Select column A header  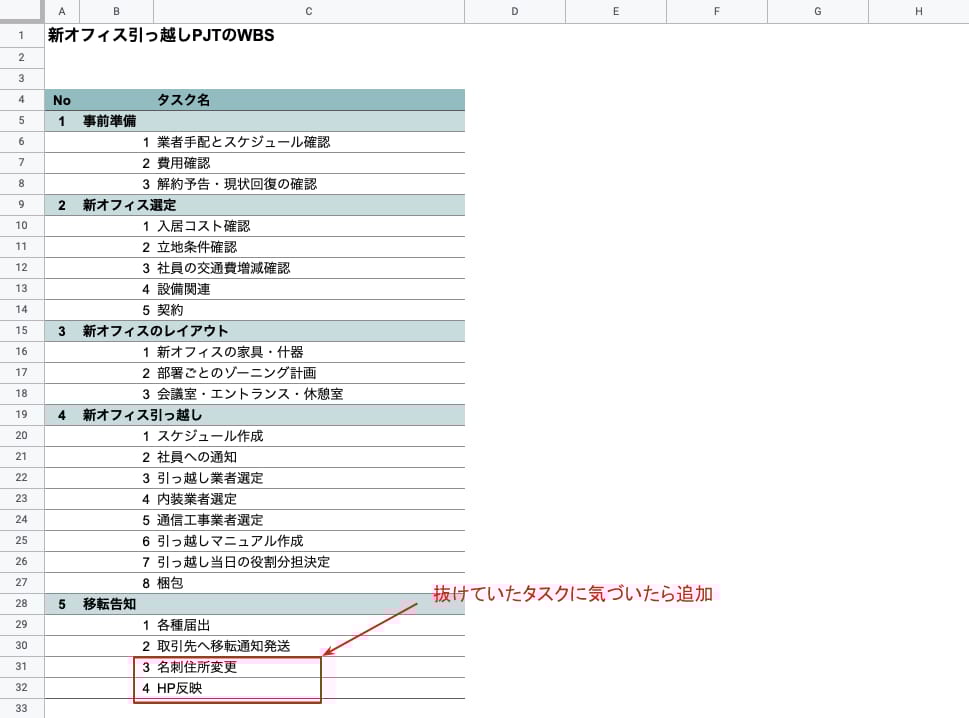click(x=61, y=11)
